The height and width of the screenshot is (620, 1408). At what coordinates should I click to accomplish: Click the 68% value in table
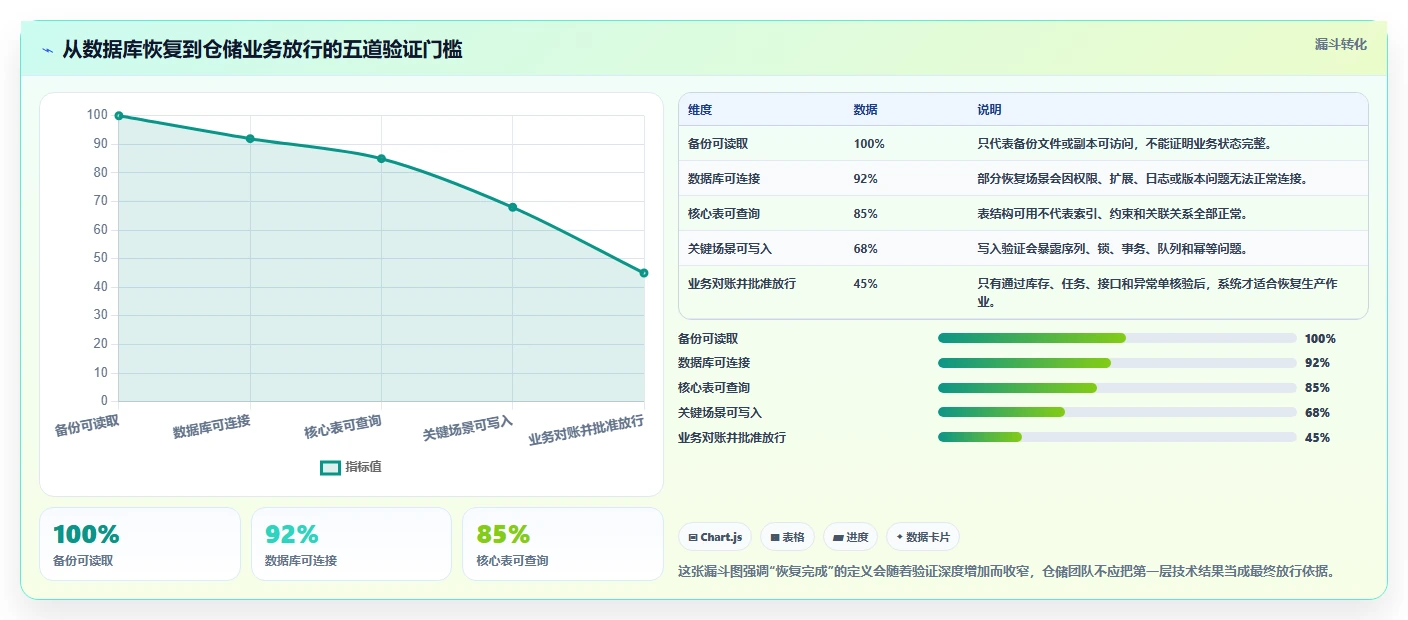pos(866,249)
